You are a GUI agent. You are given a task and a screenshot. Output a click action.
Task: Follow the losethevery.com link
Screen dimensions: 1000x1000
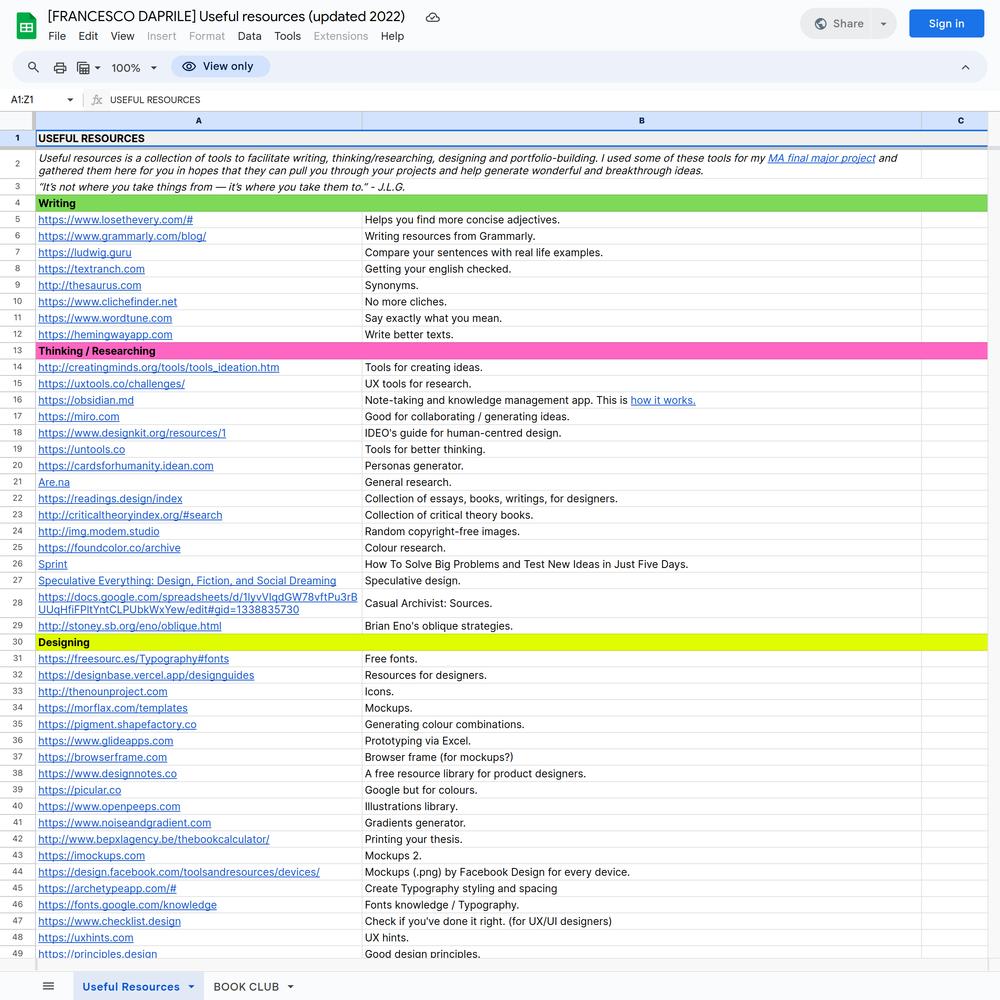click(x=115, y=220)
